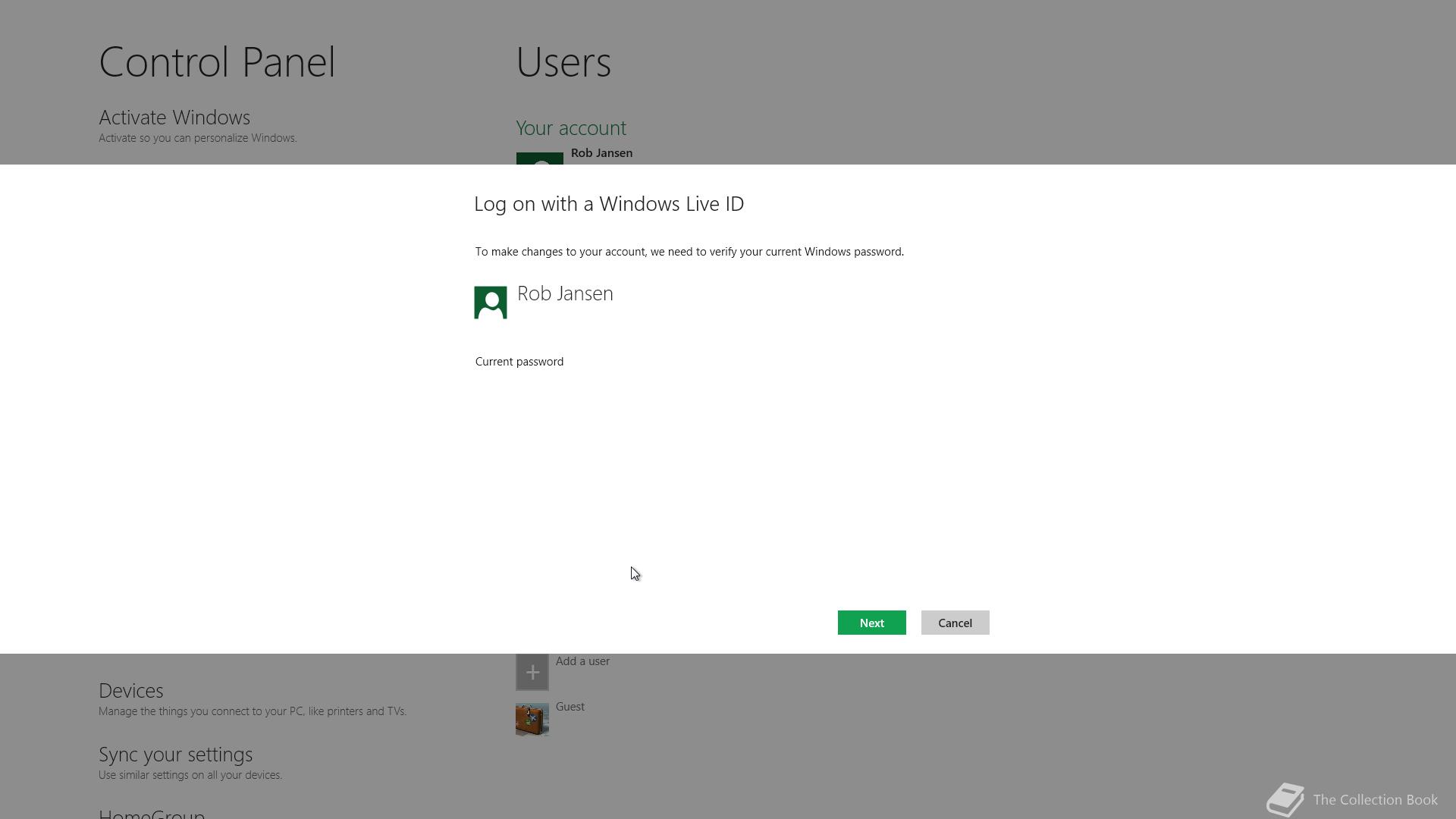Click the Rob Jansen name in the dialog
This screenshot has width=1456, height=819.
565,293
